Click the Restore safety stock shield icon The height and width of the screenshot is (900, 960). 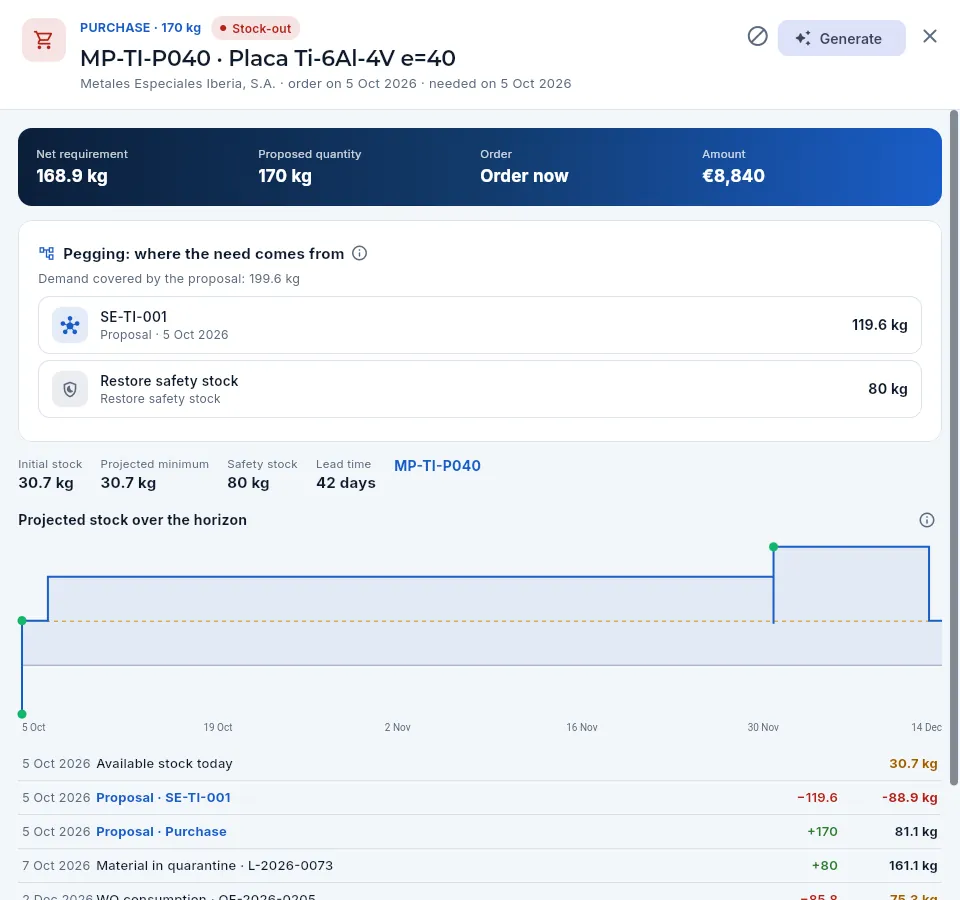click(70, 389)
